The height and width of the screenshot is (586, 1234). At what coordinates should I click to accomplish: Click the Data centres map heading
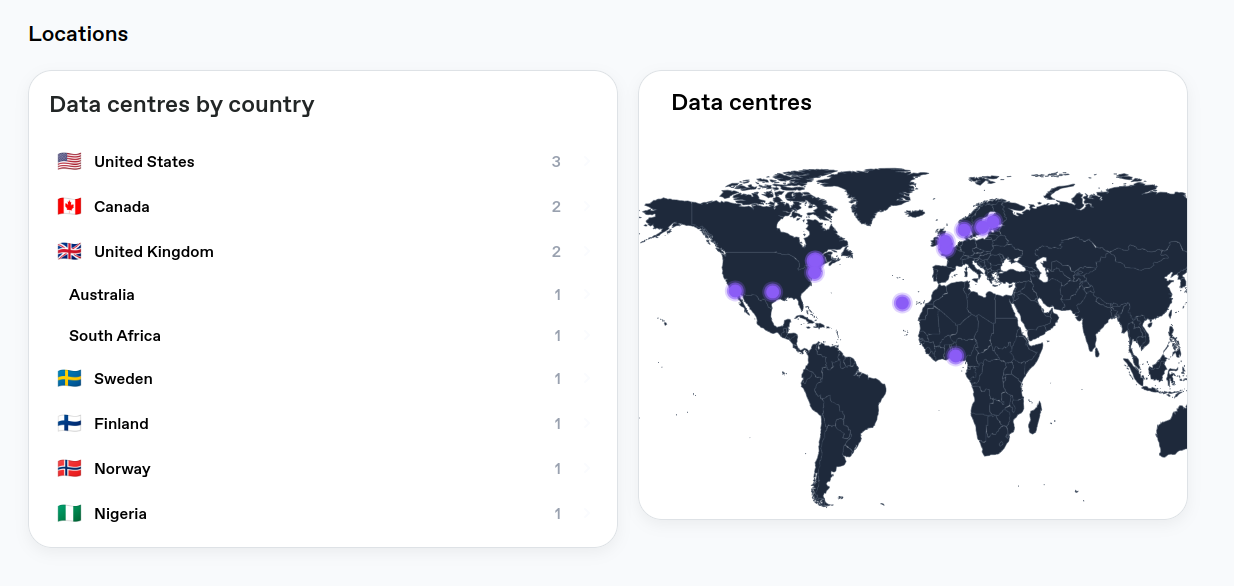[x=742, y=102]
